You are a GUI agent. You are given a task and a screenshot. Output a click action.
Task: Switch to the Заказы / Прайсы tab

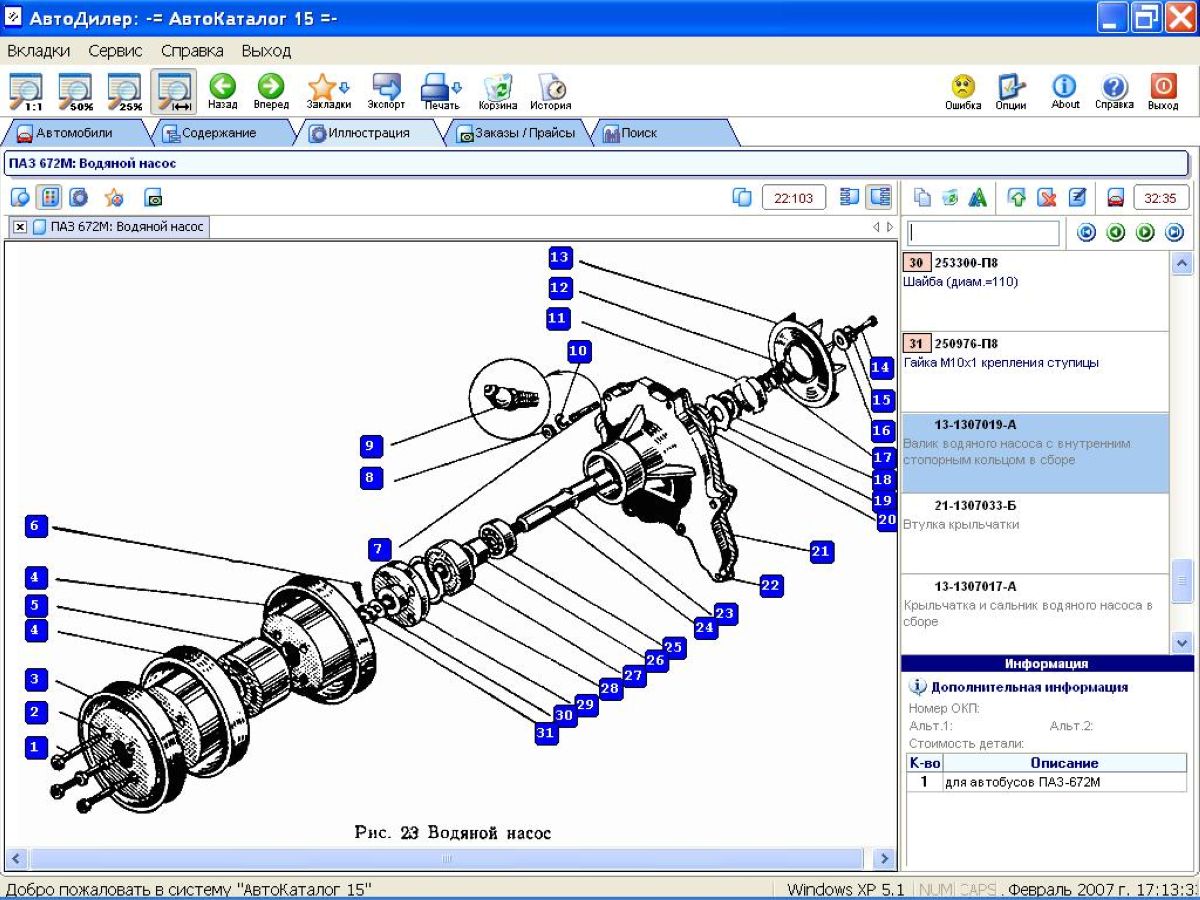coord(516,133)
